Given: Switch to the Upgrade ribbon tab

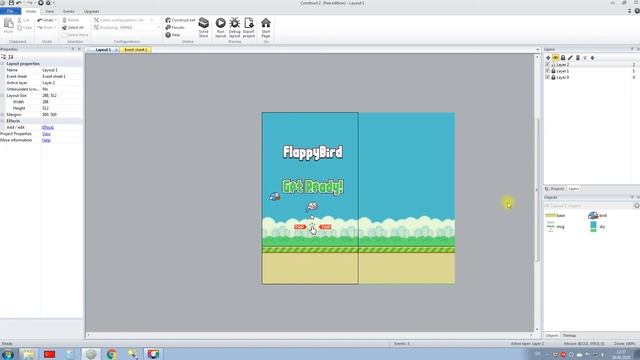Looking at the screenshot, I should [91, 11].
